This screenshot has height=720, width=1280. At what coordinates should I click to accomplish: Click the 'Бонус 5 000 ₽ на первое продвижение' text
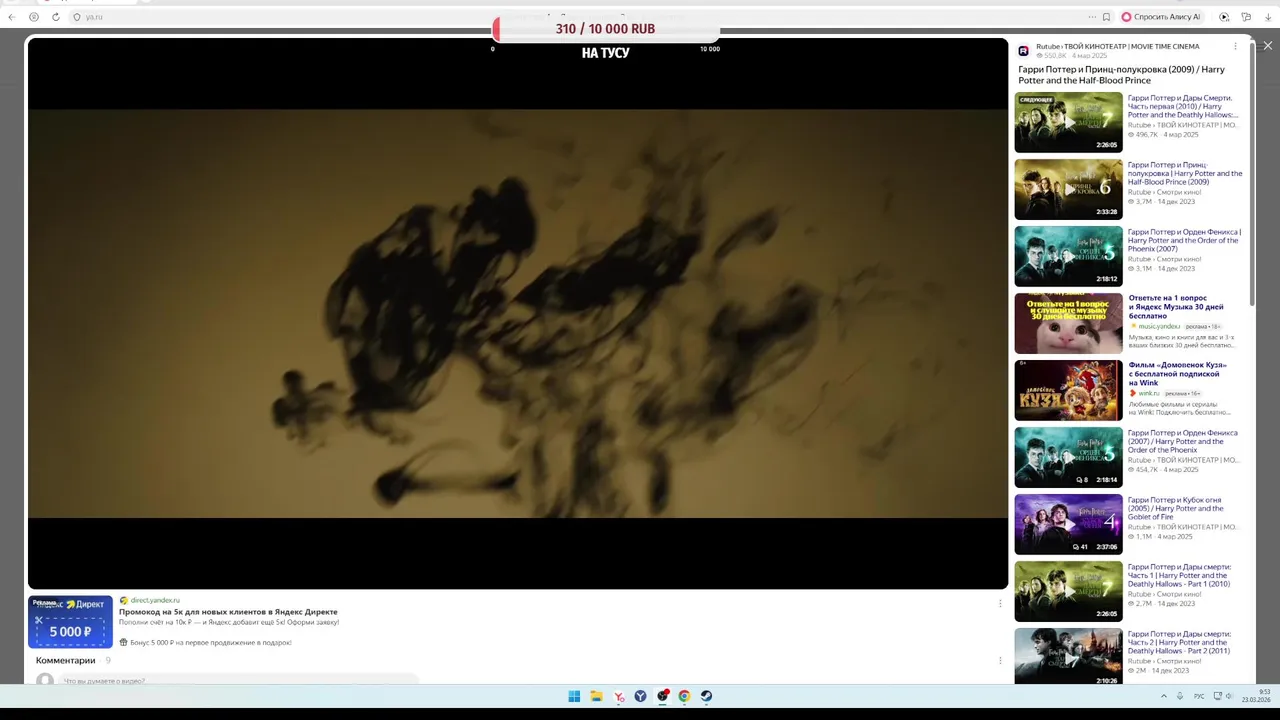tap(211, 642)
